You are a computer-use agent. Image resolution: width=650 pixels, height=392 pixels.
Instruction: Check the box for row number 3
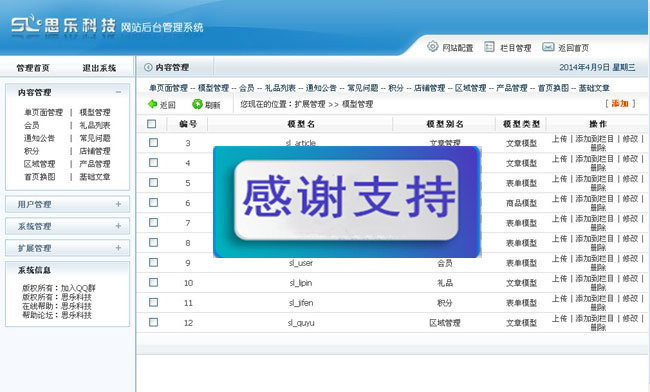[153, 143]
